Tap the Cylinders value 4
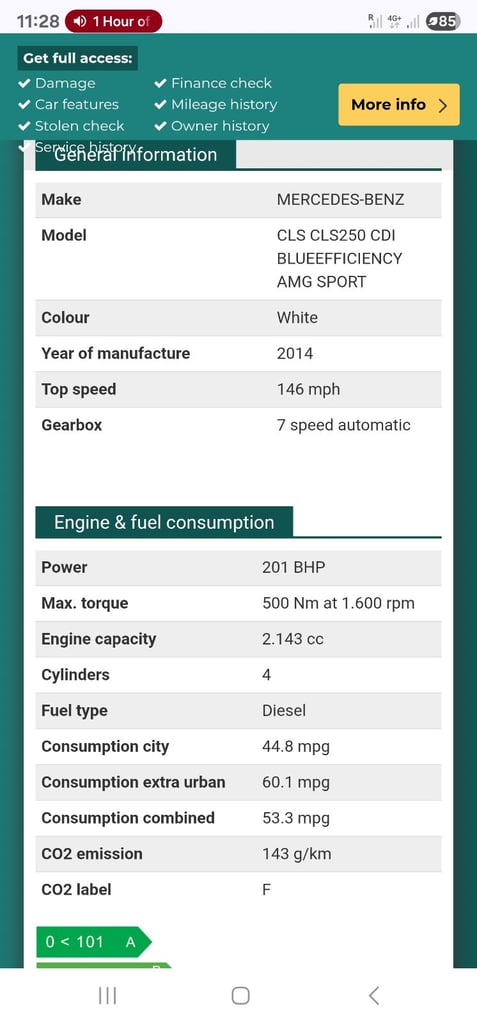 point(267,675)
